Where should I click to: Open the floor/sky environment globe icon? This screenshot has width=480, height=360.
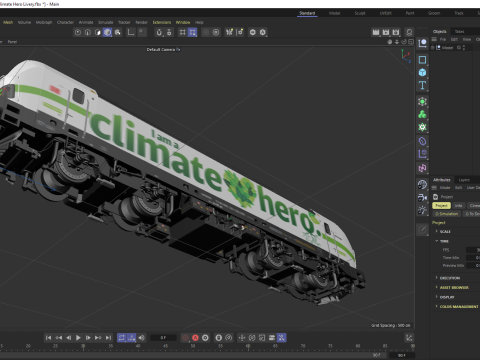[x=422, y=184]
